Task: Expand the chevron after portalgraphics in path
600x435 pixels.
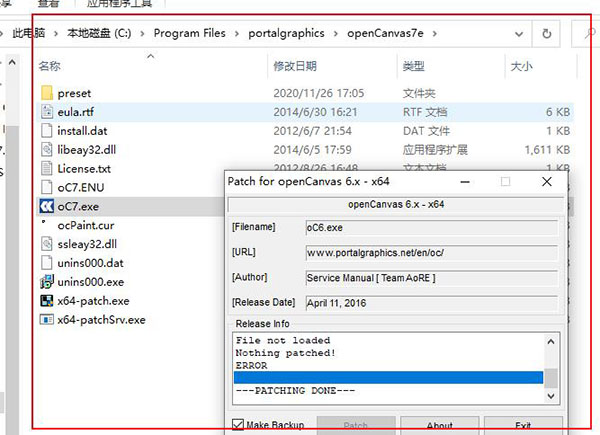Action: click(x=334, y=33)
